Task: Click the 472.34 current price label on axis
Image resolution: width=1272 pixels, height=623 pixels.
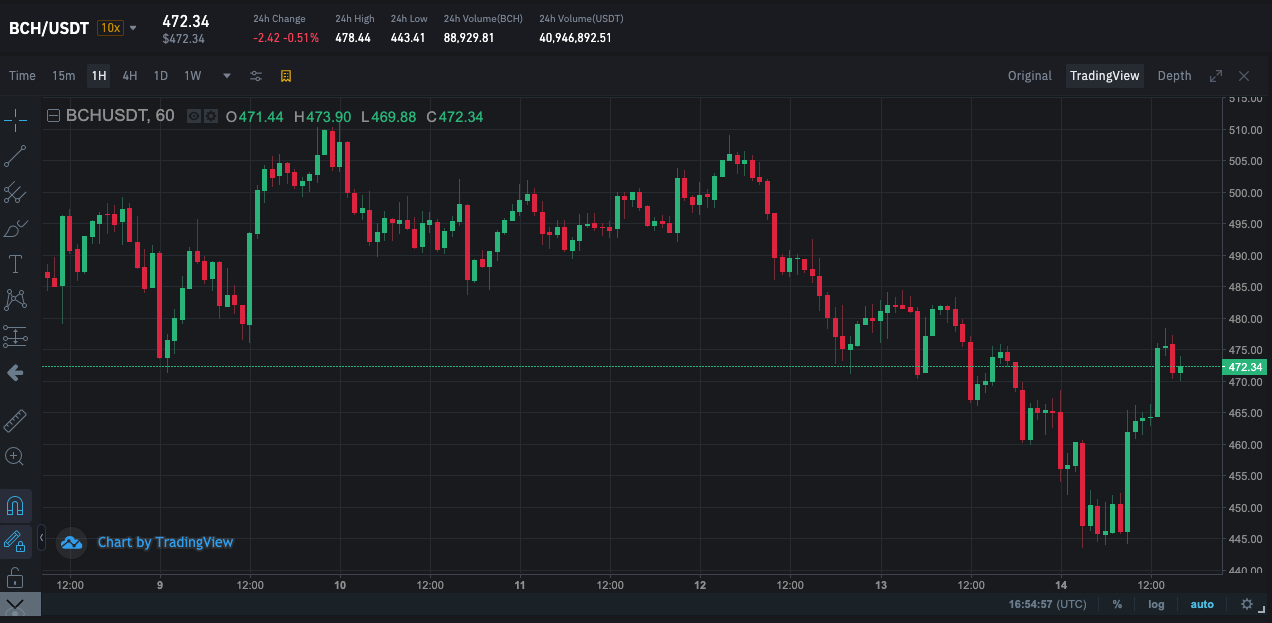Action: (1246, 367)
